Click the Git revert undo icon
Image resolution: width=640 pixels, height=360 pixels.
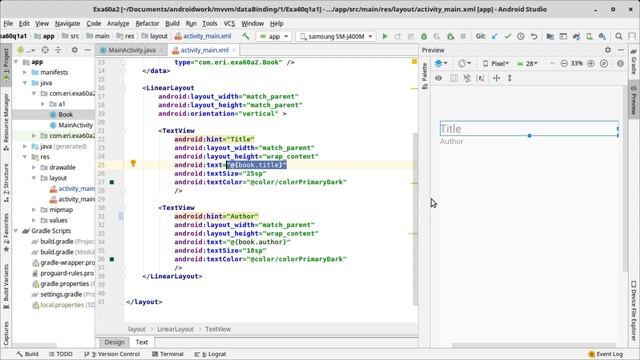point(534,36)
